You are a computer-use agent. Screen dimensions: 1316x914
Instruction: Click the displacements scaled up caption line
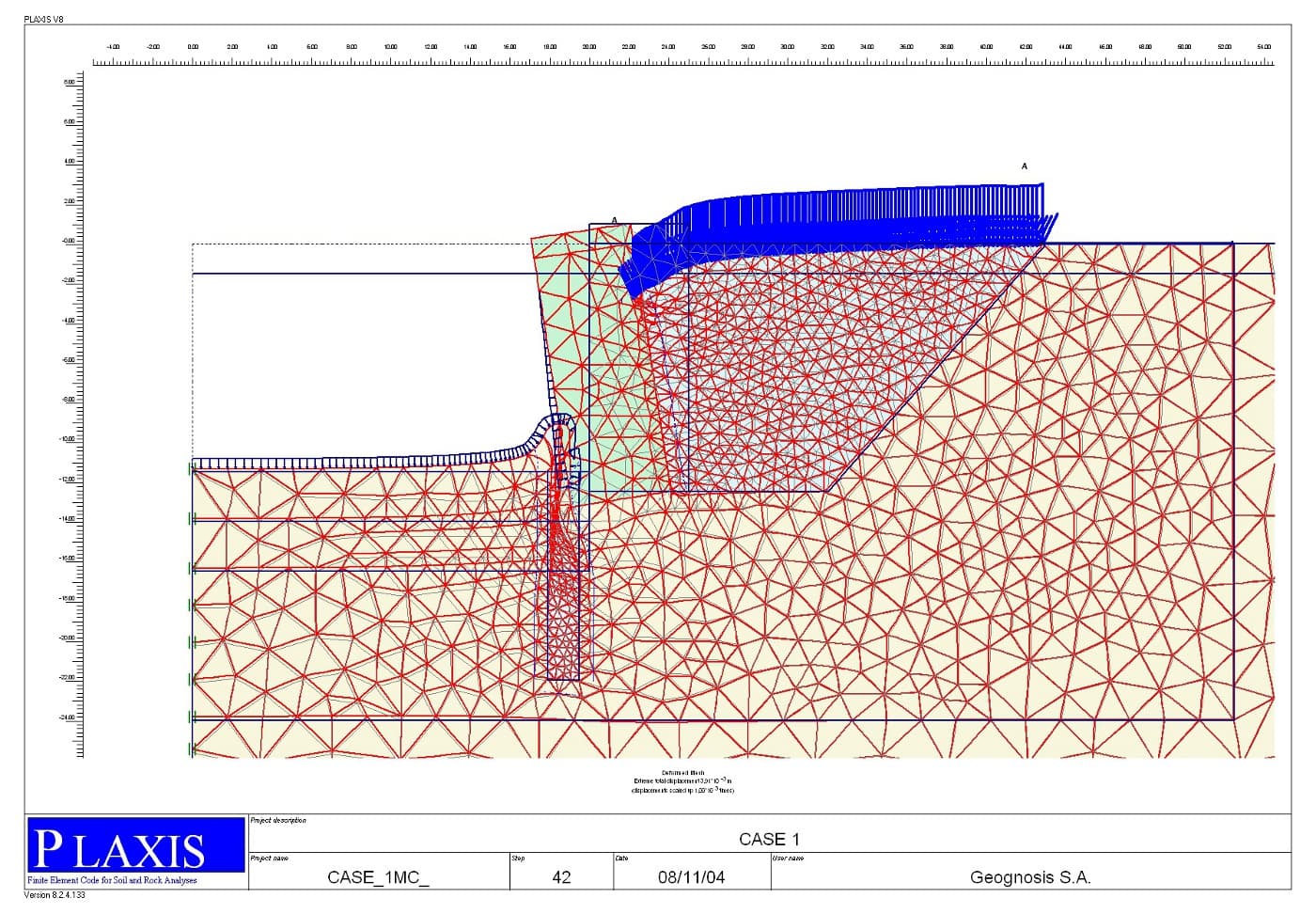point(683,790)
